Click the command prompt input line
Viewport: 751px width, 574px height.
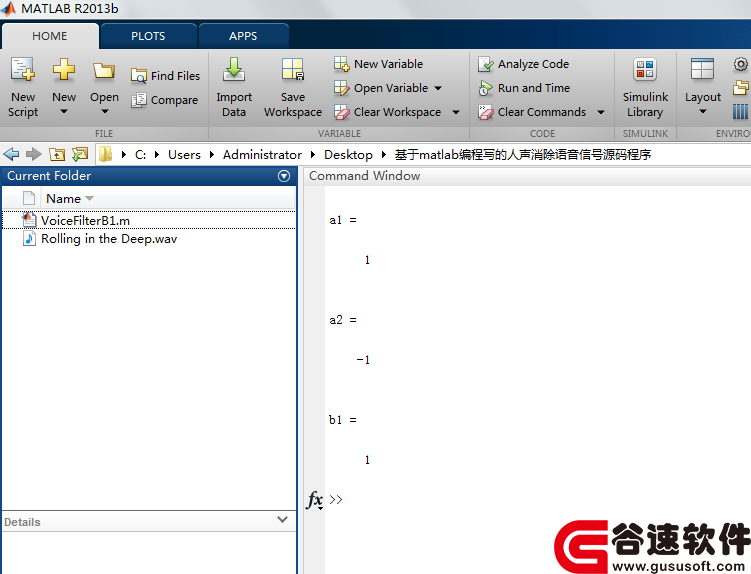[536, 500]
